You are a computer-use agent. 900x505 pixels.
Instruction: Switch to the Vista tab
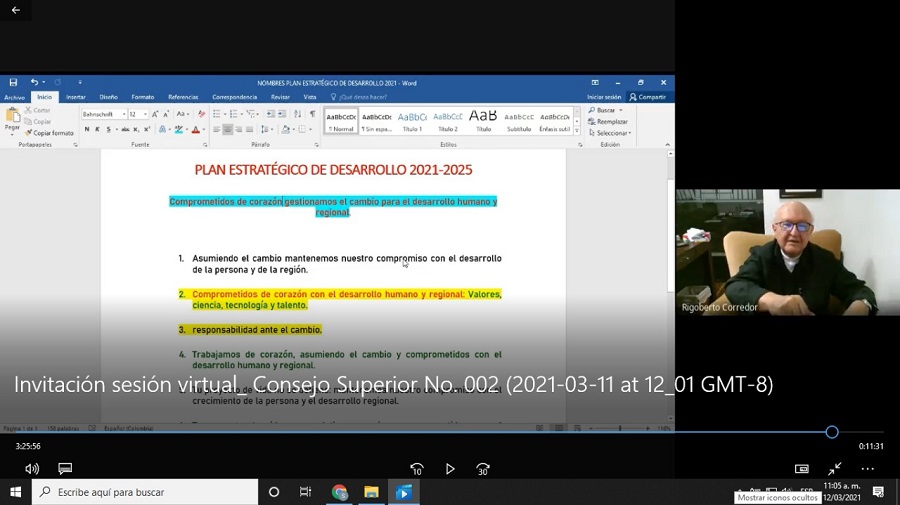310,97
